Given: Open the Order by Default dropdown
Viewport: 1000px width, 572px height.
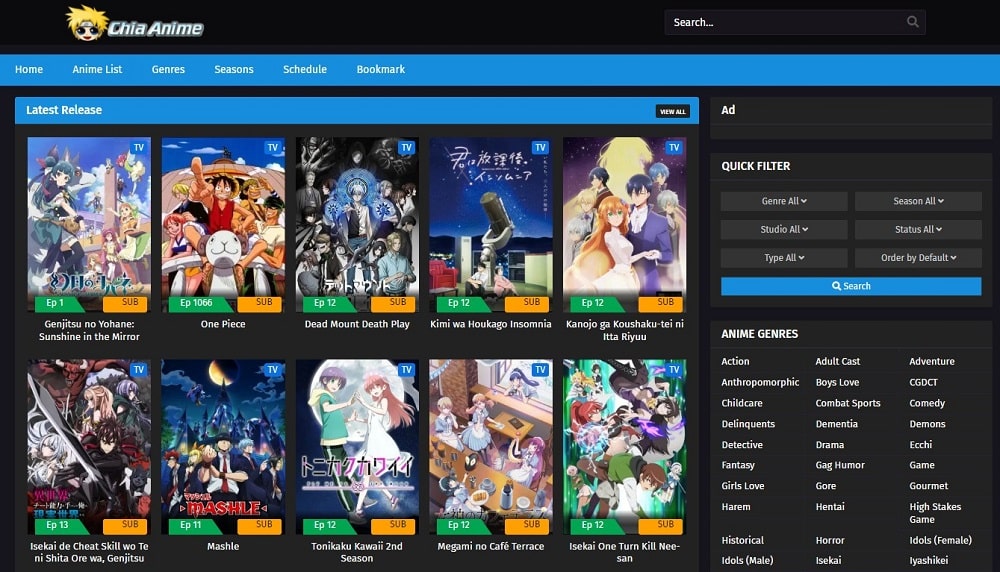Looking at the screenshot, I should click(918, 258).
